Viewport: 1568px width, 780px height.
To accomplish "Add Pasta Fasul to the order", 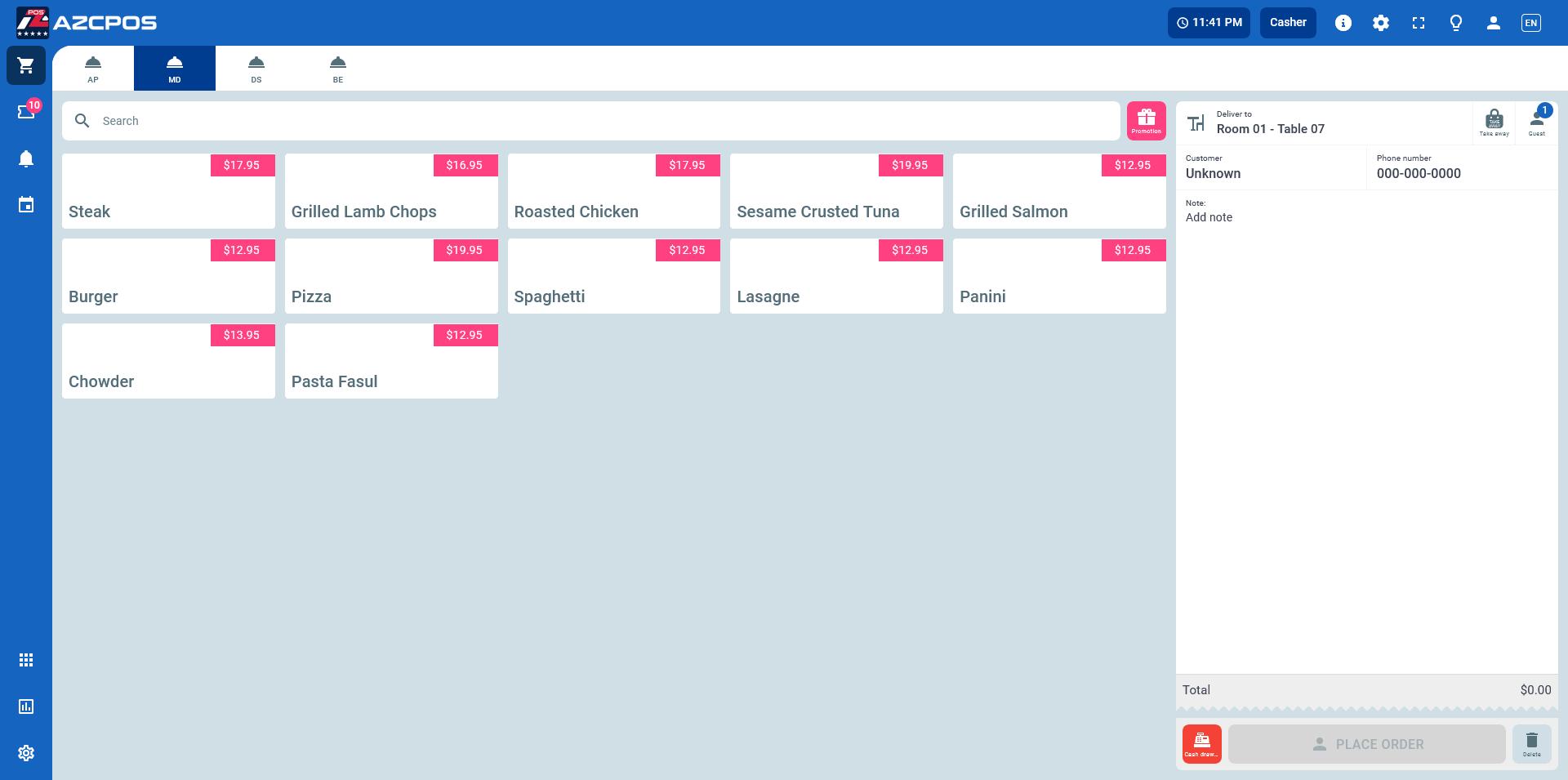I will 391,361.
